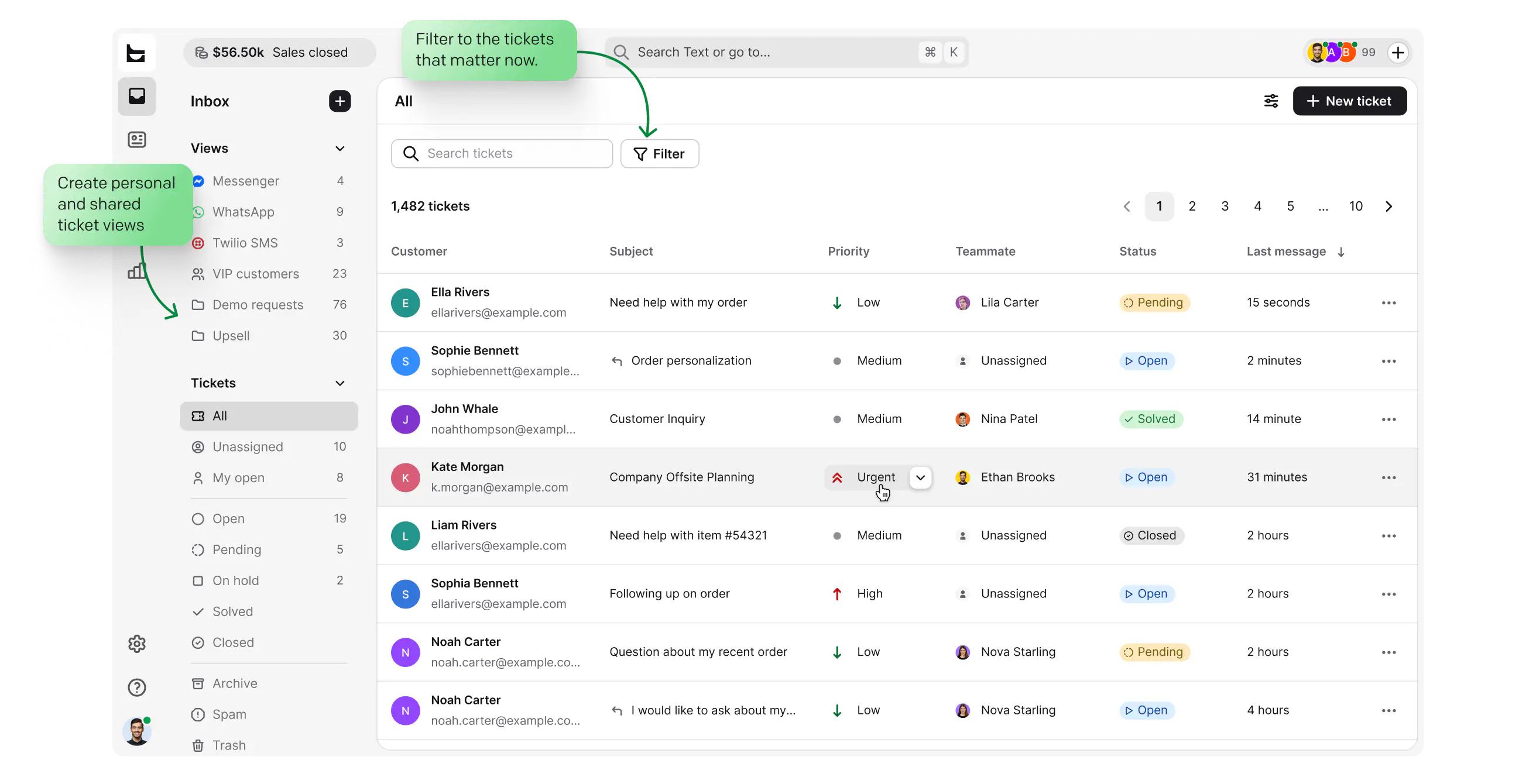Select the Messenger view
Image resolution: width=1536 pixels, height=784 pixels.
269,181
